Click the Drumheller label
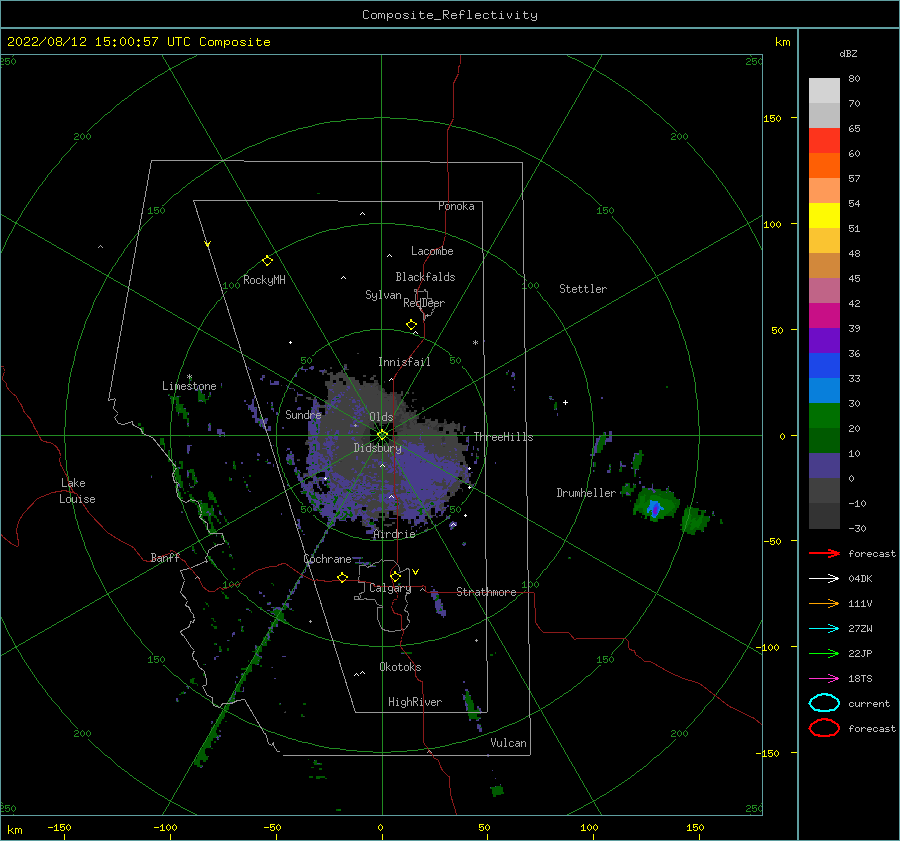 586,493
